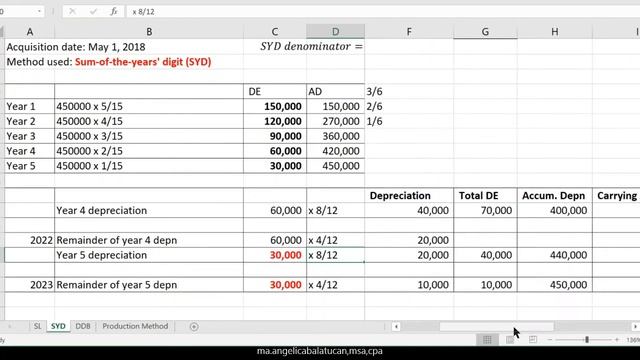This screenshot has width=640, height=360.
Task: Select column H header
Action: (555, 31)
